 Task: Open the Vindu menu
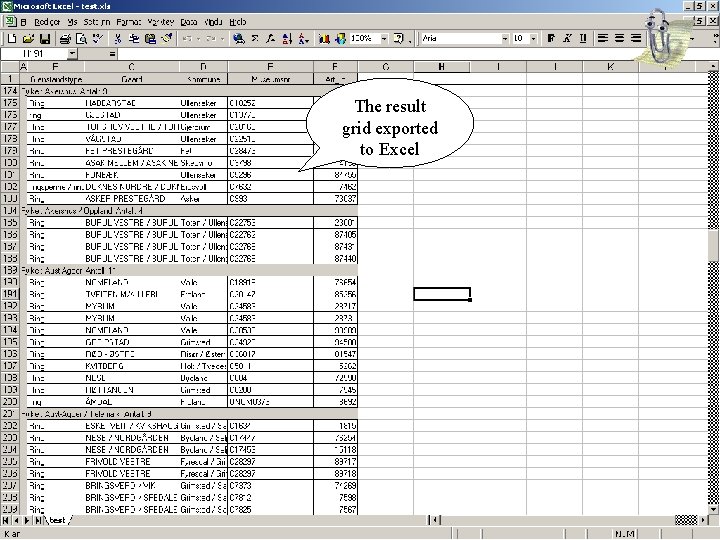213,22
